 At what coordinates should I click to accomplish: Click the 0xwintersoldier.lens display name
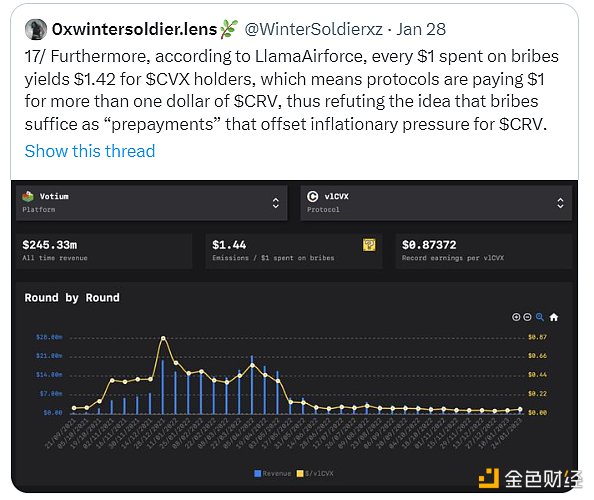click(134, 29)
